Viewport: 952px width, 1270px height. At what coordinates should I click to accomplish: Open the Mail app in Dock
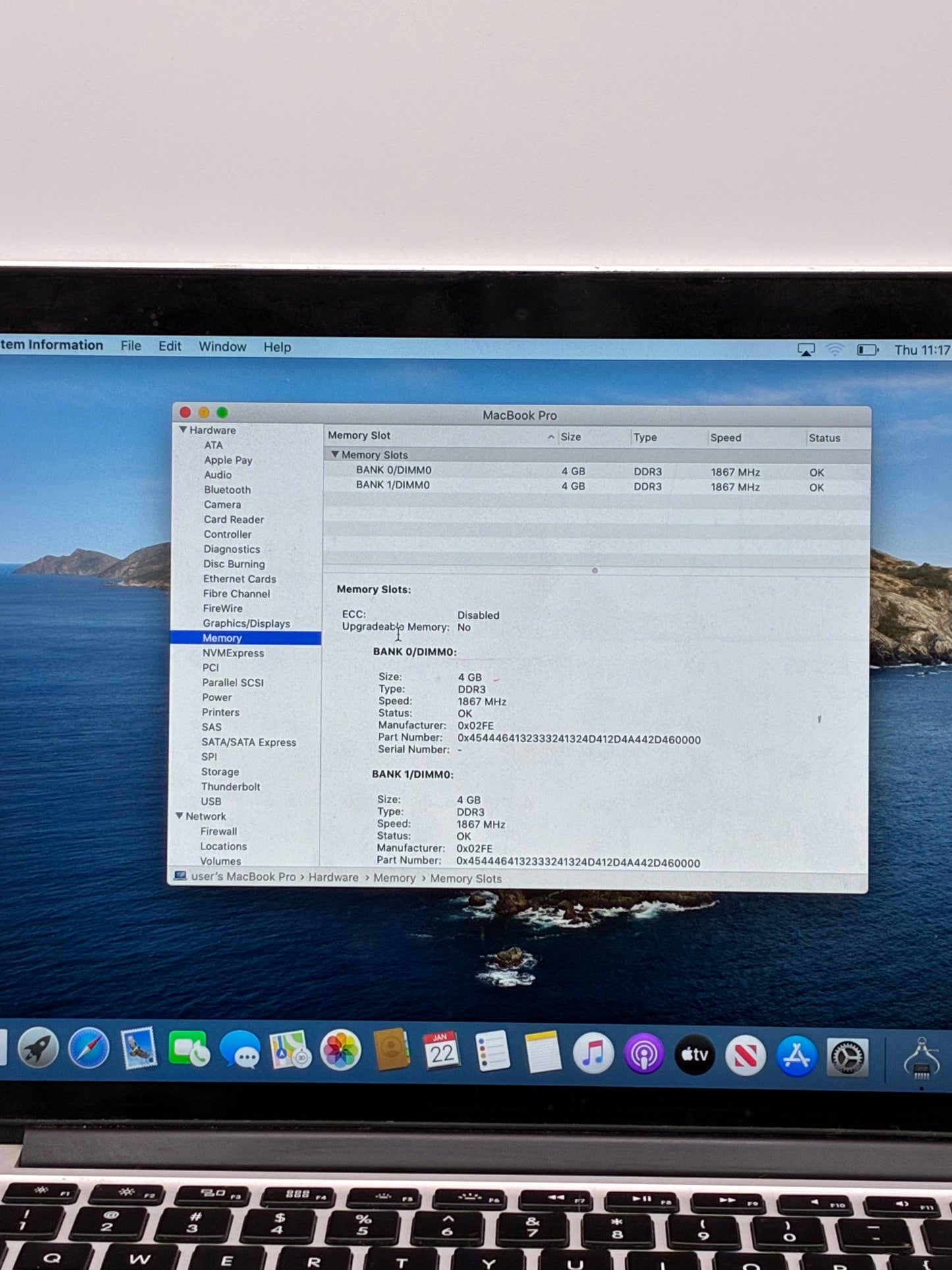point(139,1049)
